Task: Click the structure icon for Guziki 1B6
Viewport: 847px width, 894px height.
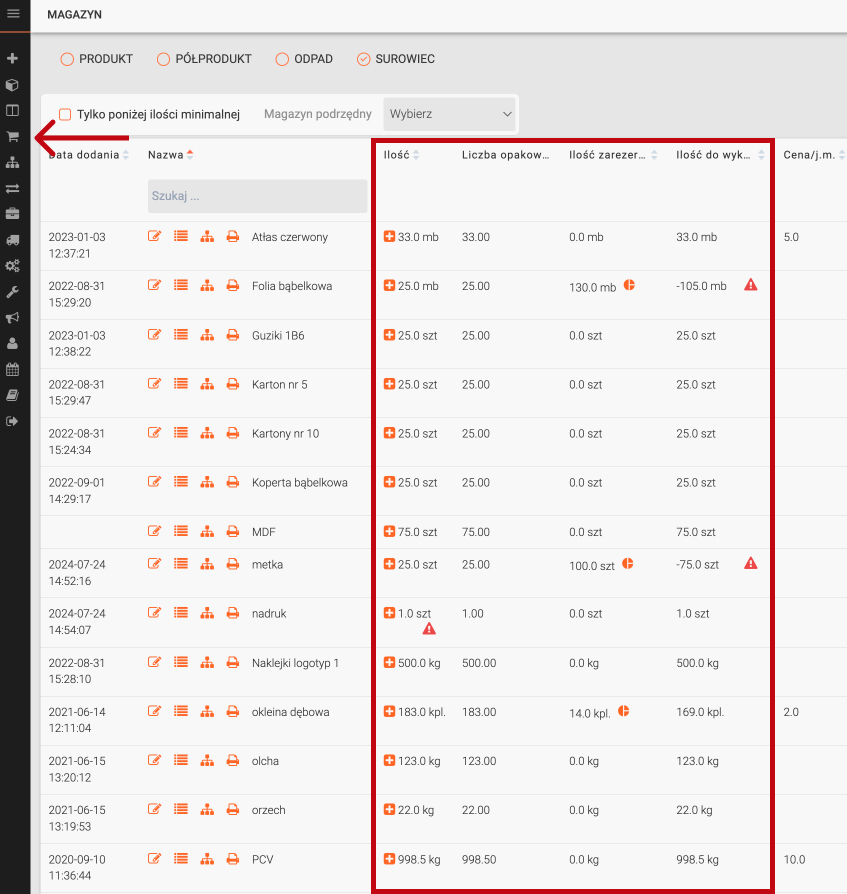Action: pyautogui.click(x=207, y=334)
